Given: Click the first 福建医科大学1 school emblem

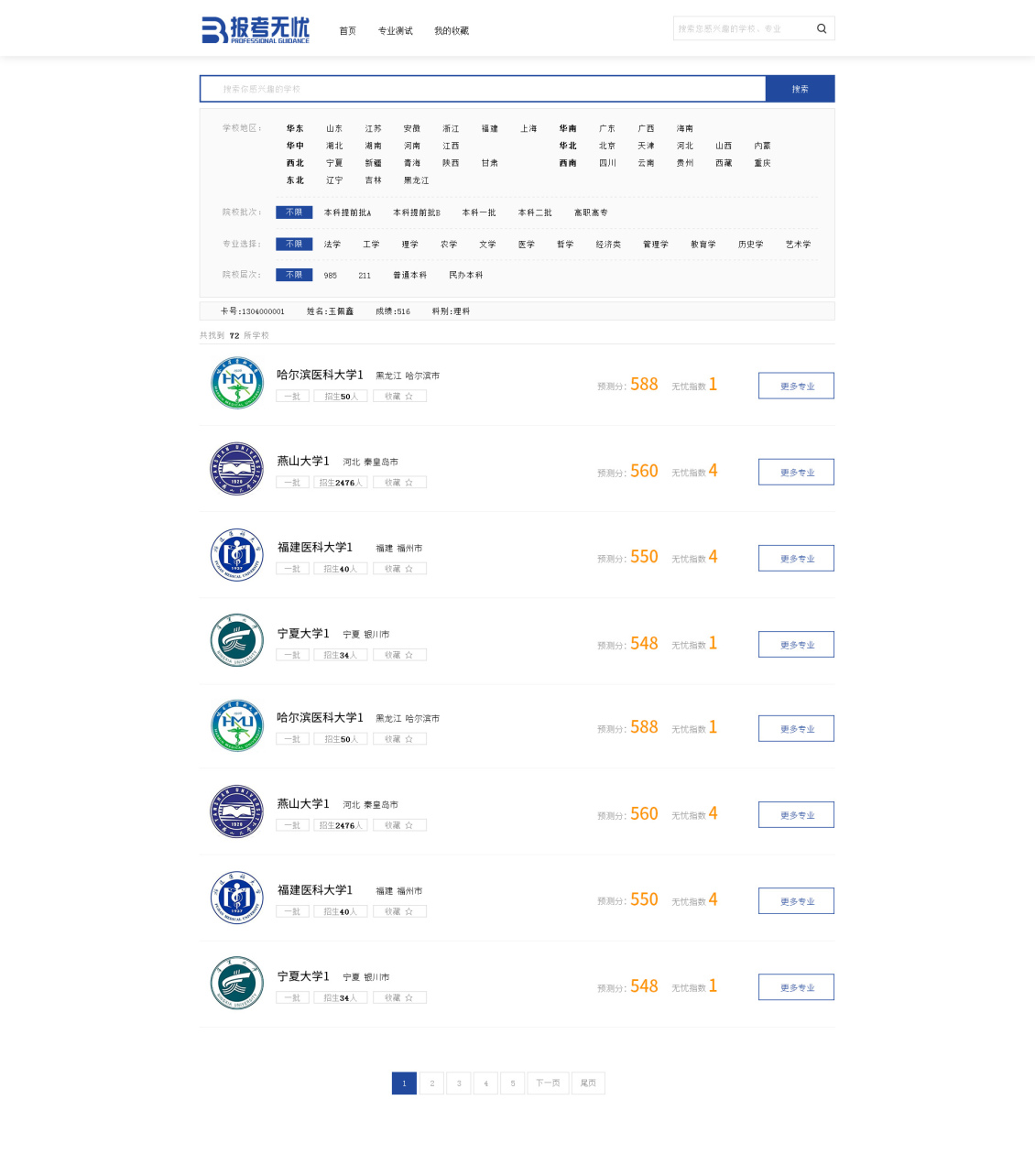Looking at the screenshot, I should pyautogui.click(x=237, y=555).
